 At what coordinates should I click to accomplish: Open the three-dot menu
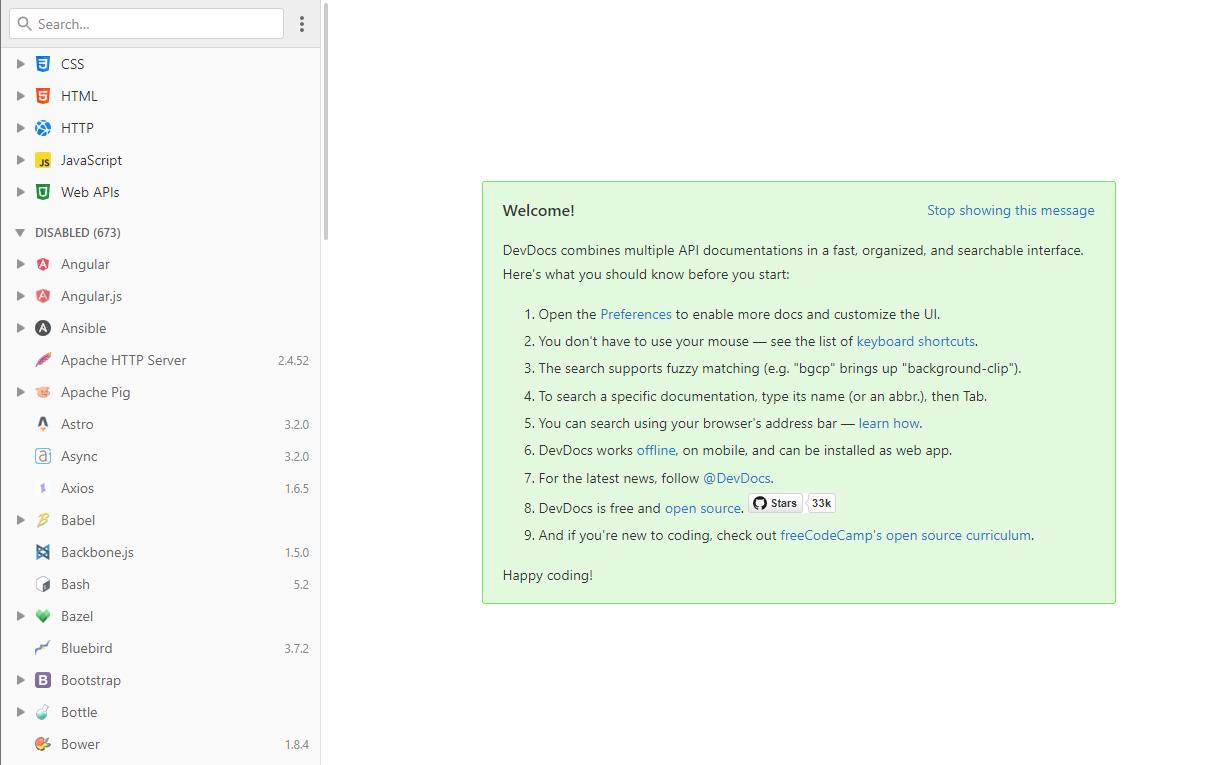pyautogui.click(x=302, y=24)
